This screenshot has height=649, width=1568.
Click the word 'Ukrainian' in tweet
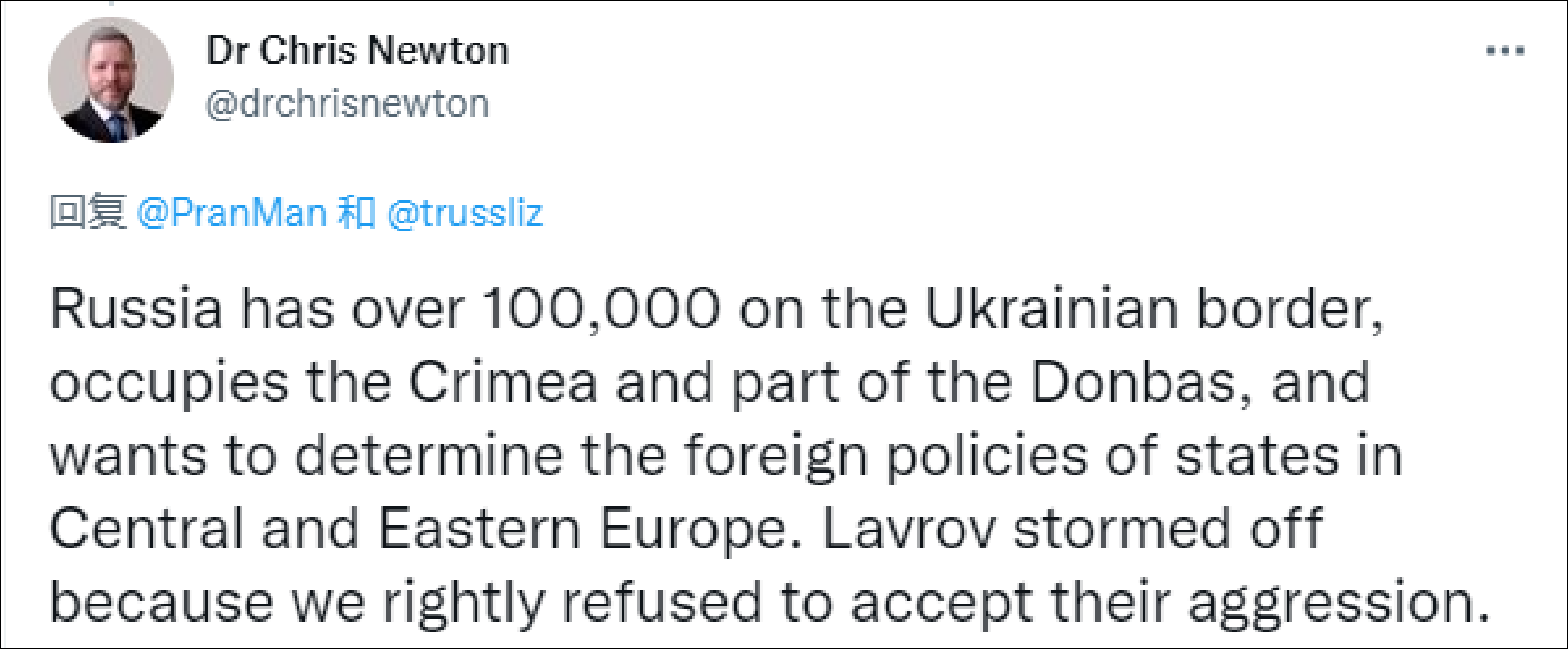(x=1052, y=310)
